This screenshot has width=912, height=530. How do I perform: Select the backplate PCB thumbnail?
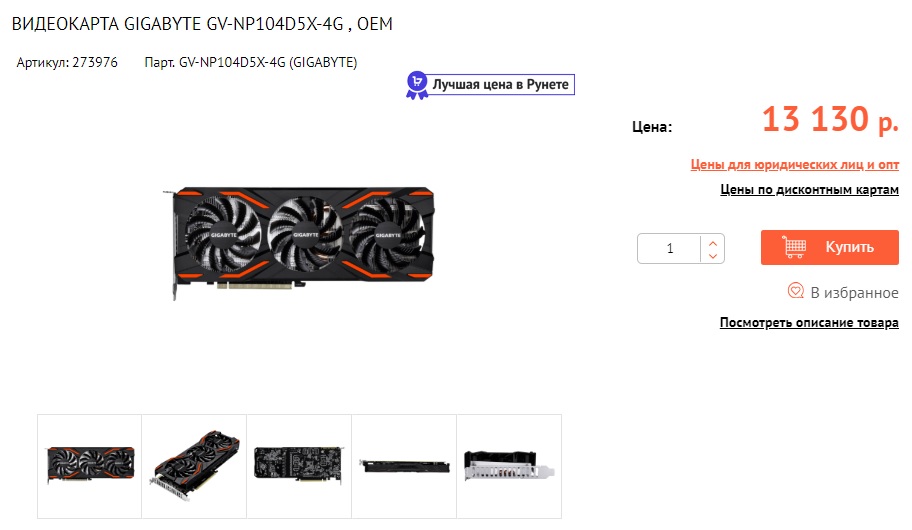point(299,467)
